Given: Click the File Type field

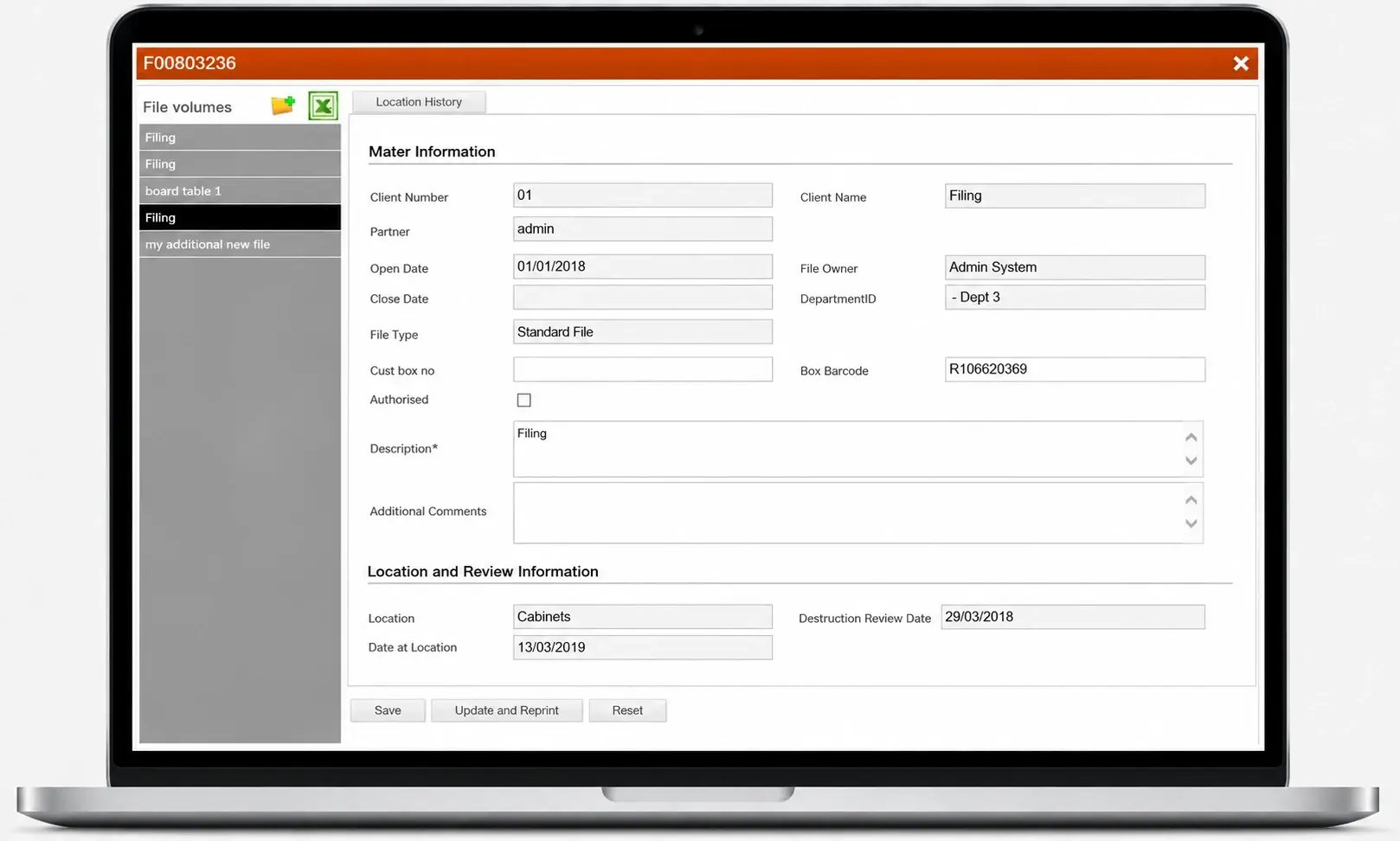Looking at the screenshot, I should coord(643,332).
